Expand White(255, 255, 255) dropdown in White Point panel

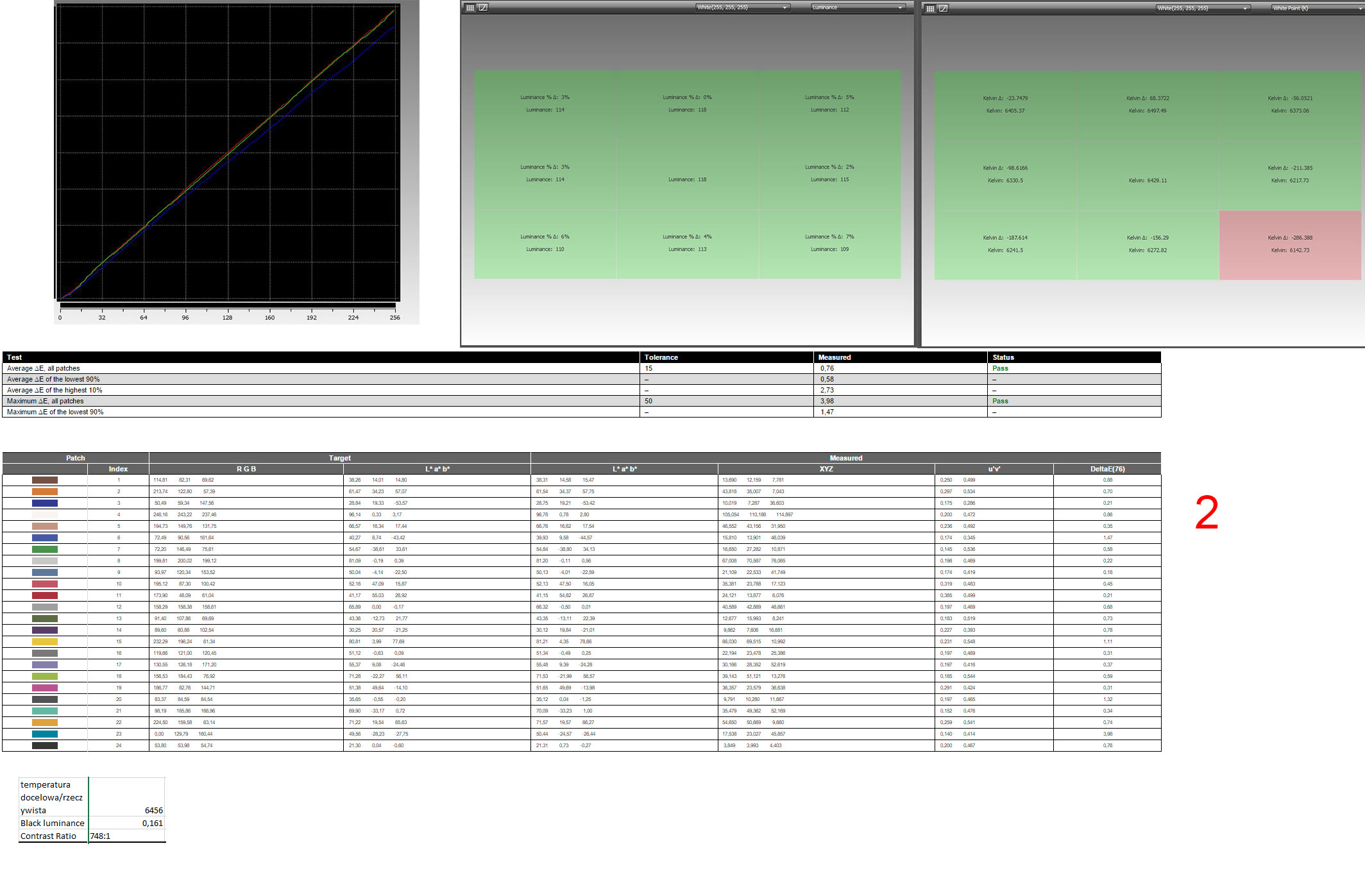pyautogui.click(x=1203, y=8)
